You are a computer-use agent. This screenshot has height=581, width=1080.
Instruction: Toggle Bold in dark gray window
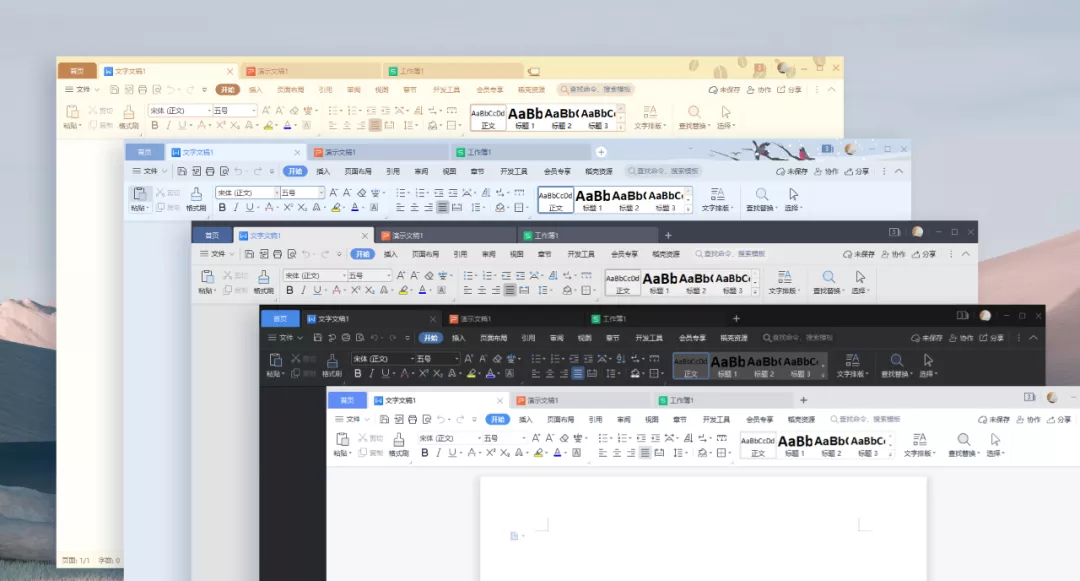point(290,290)
